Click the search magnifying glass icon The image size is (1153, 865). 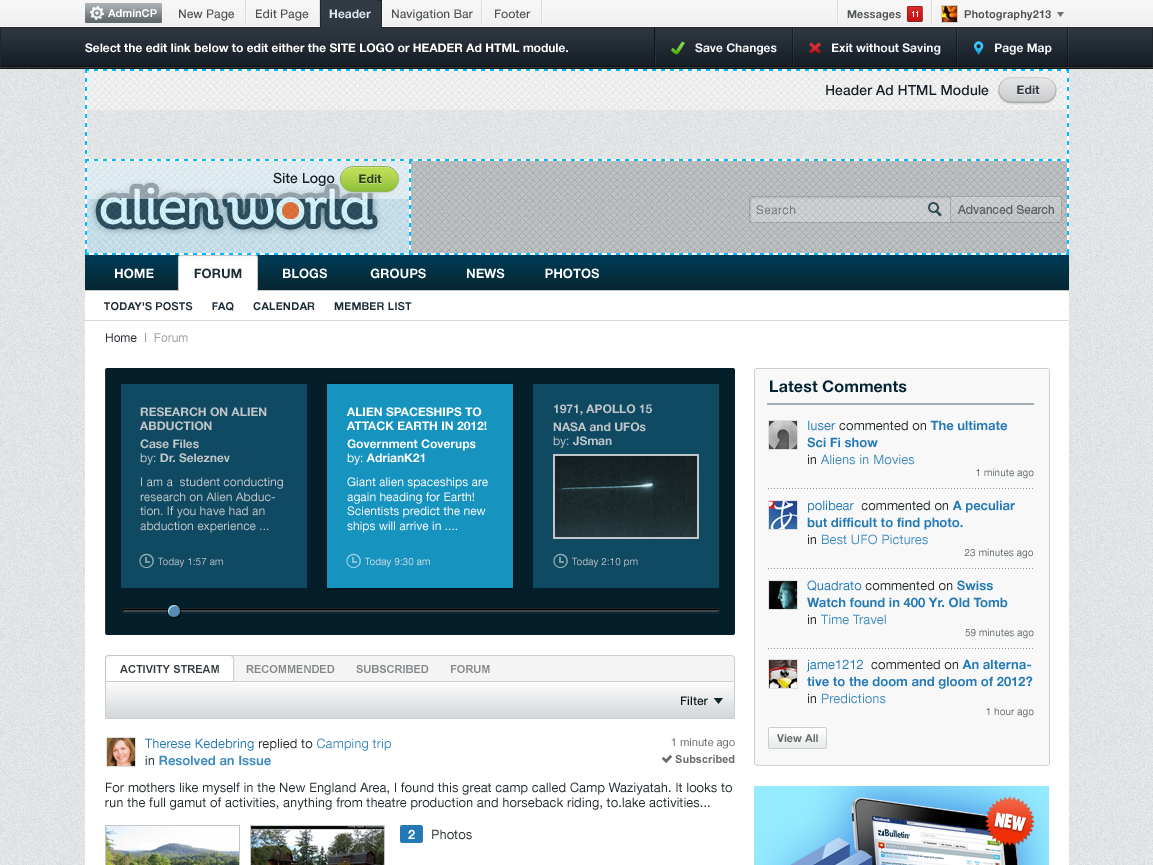tap(934, 209)
